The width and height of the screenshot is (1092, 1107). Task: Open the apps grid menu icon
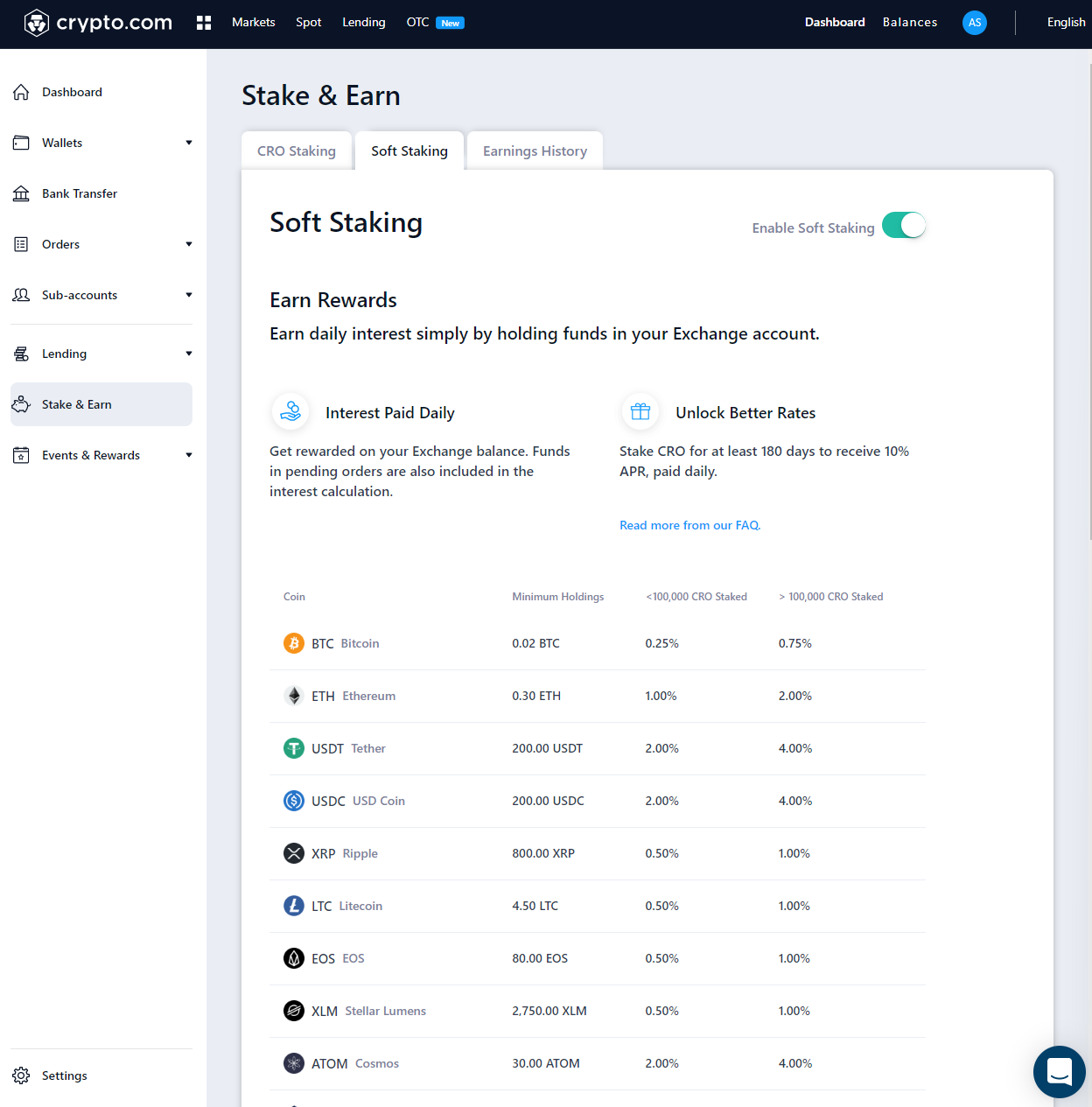204,23
